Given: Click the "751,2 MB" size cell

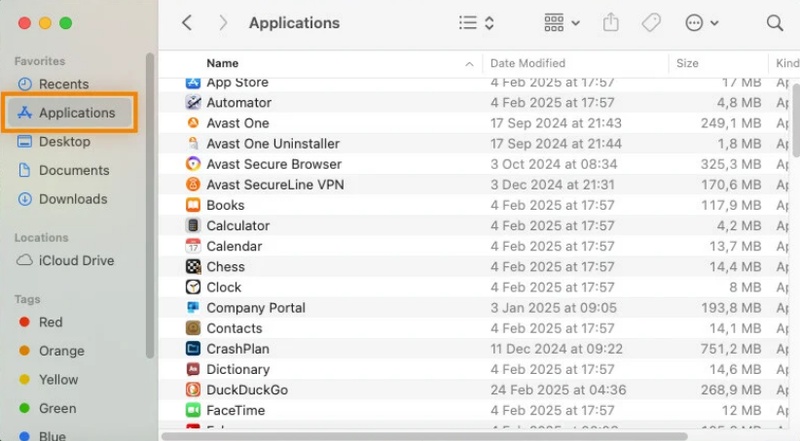Looking at the screenshot, I should tap(731, 349).
